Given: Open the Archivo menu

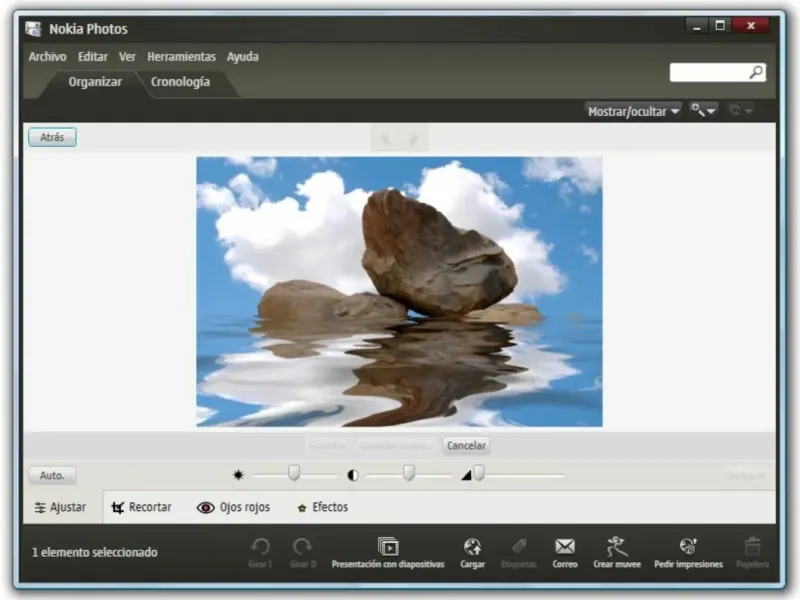Looking at the screenshot, I should pyautogui.click(x=47, y=57).
